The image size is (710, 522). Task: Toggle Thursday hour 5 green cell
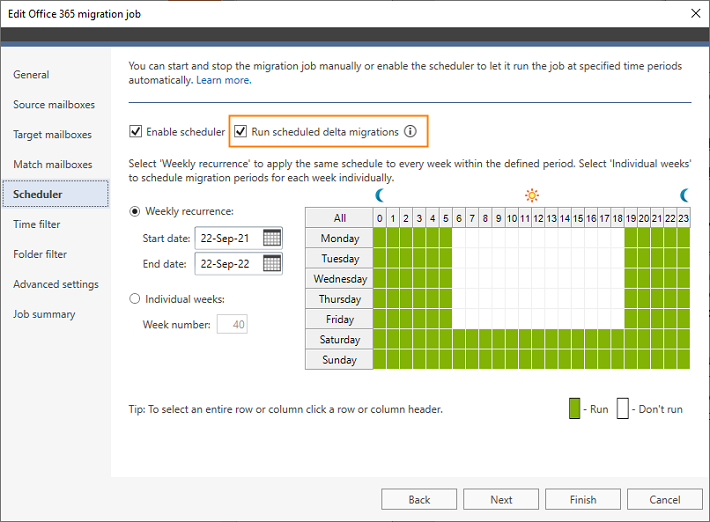coord(446,299)
